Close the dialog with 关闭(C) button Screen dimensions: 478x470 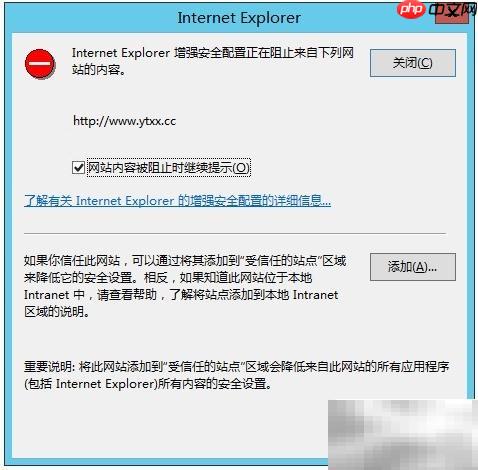point(413,63)
